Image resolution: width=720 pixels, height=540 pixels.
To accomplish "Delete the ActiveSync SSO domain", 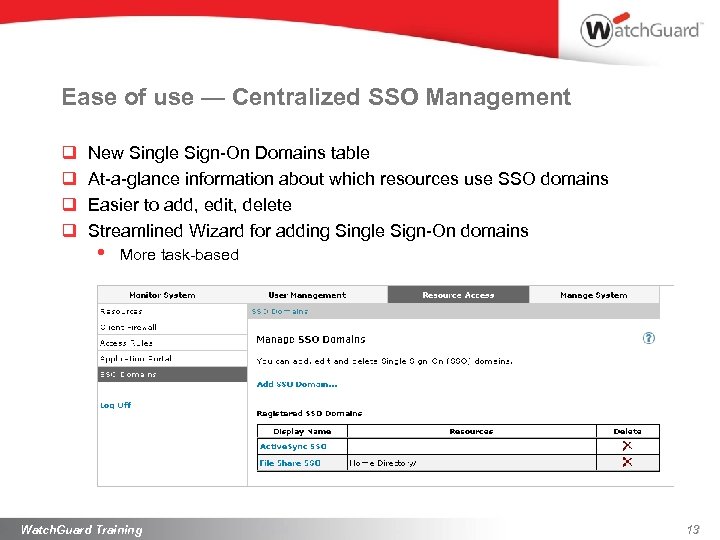I will coord(627,445).
